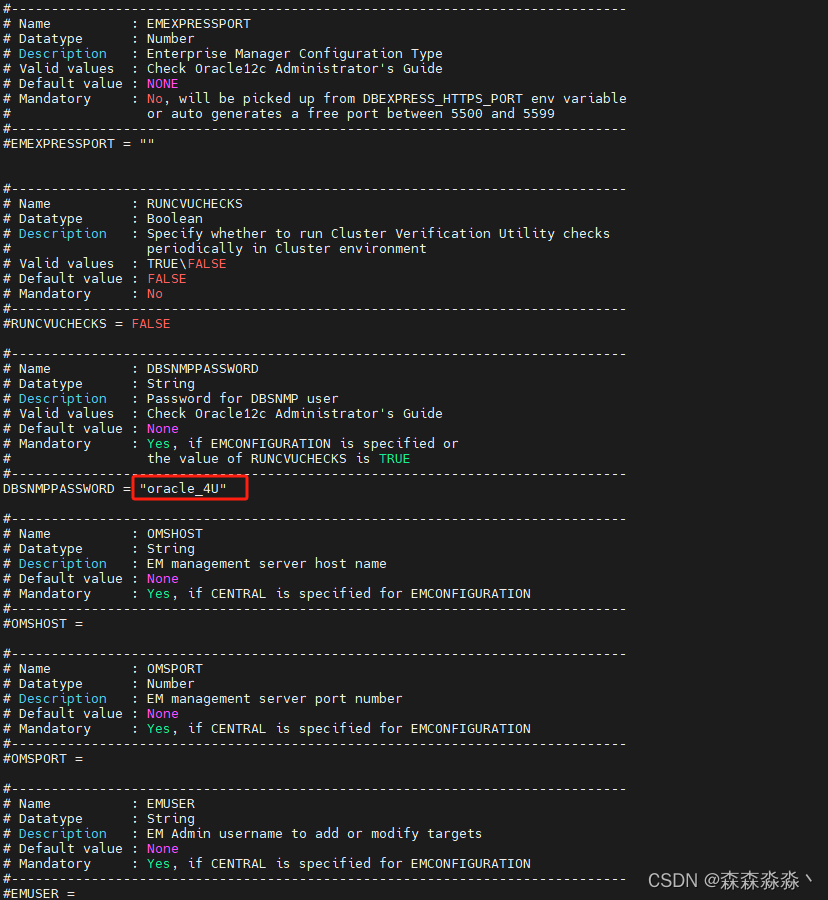Click the FALSE default value for RUNCVUCHECKS
This screenshot has width=828, height=900.
[x=166, y=278]
